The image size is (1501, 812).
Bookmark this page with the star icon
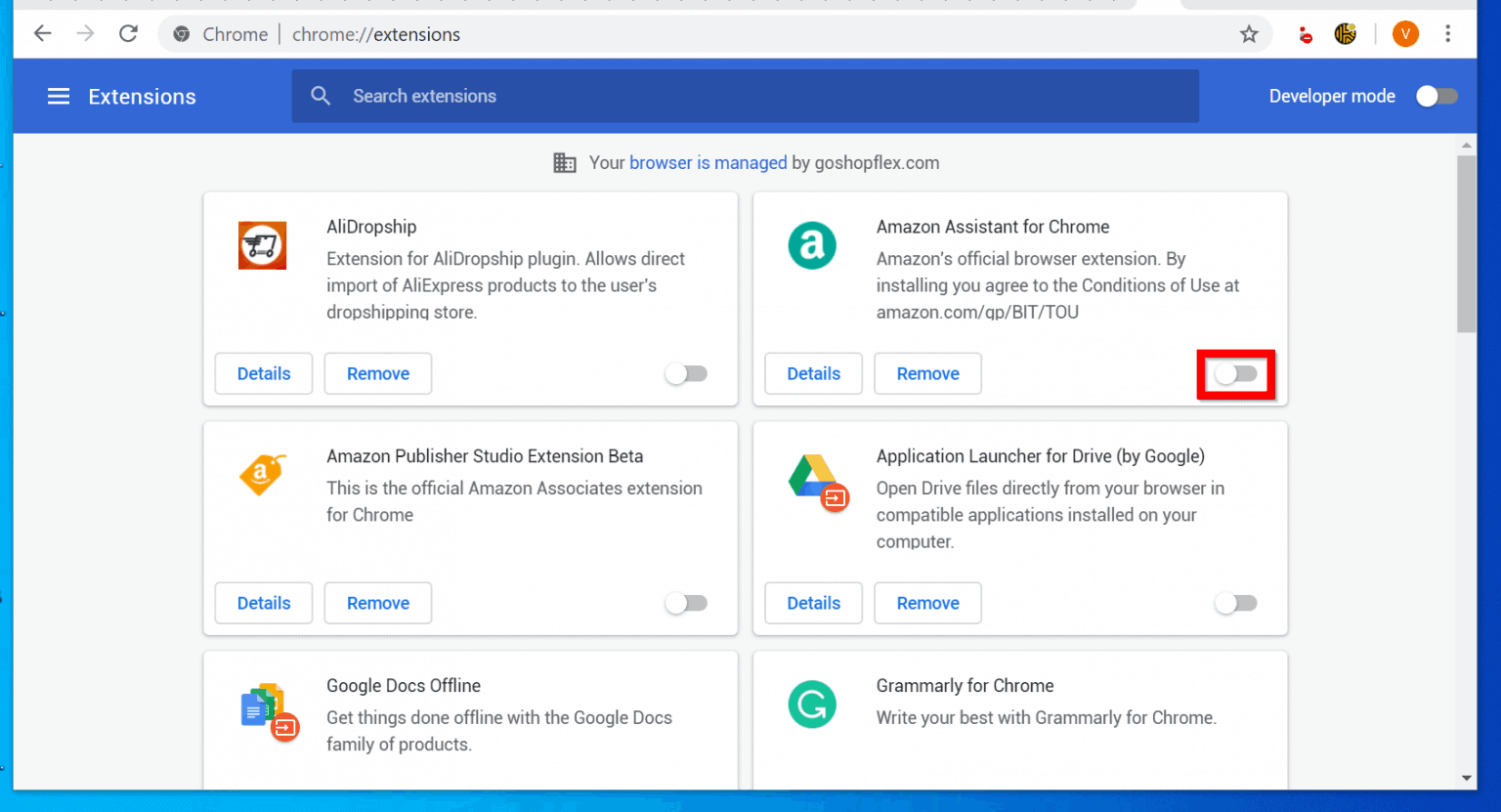pyautogui.click(x=1249, y=34)
